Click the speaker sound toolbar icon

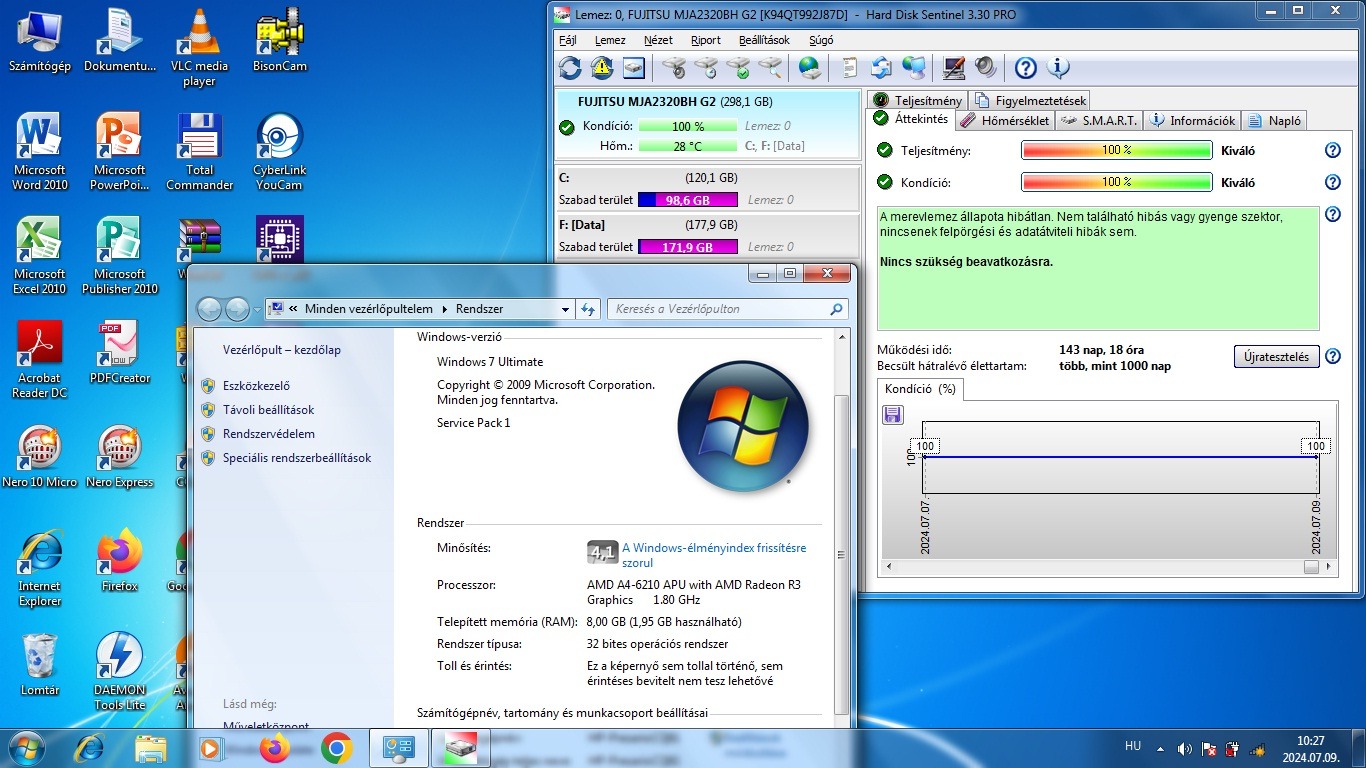point(986,67)
